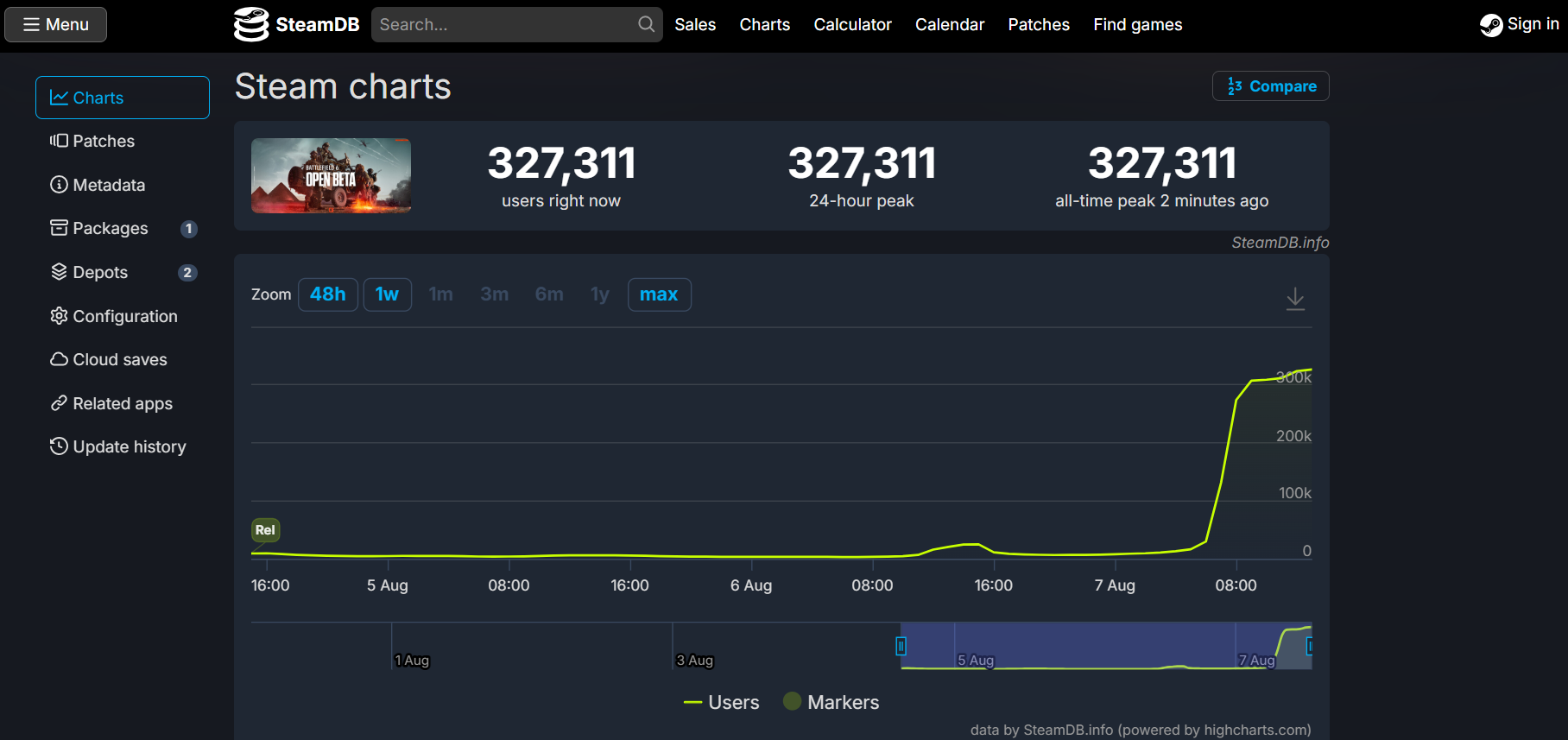Click the Charts line graph icon
This screenshot has width=1568, height=740.
(59, 98)
